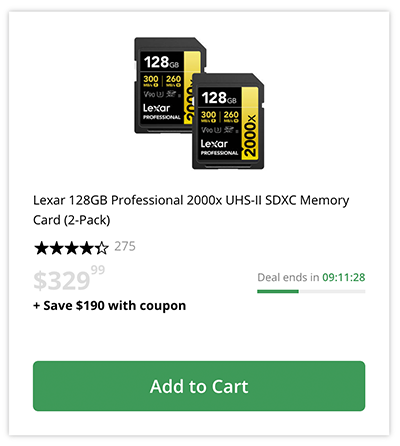Click the 275 reviews count
This screenshot has height=446, width=400.
pos(125,246)
